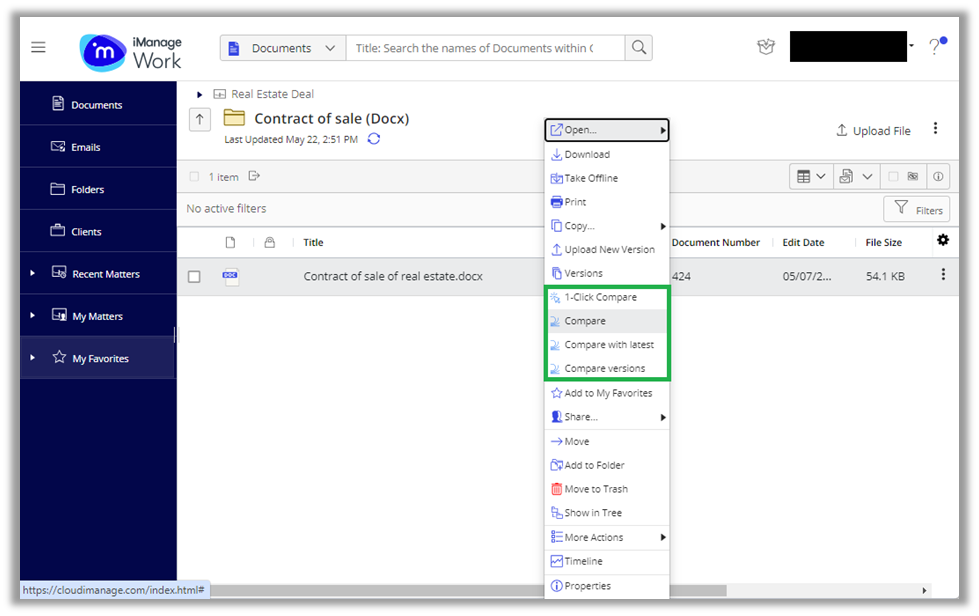Choose Compare versions
This screenshot has height=616, width=979.
pyautogui.click(x=607, y=368)
